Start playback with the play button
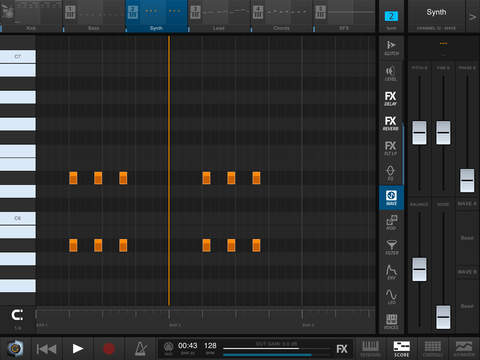 point(78,349)
